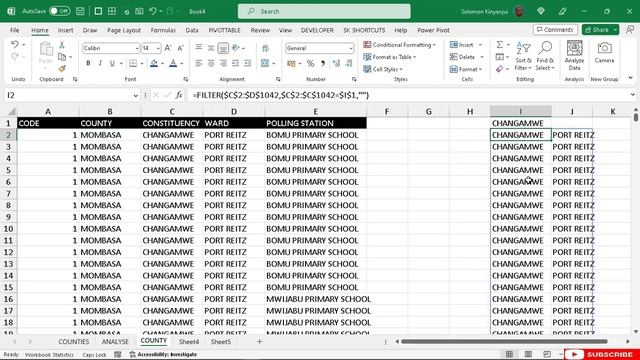Open the Page Layout tab
The image size is (640, 360).
coord(124,30)
